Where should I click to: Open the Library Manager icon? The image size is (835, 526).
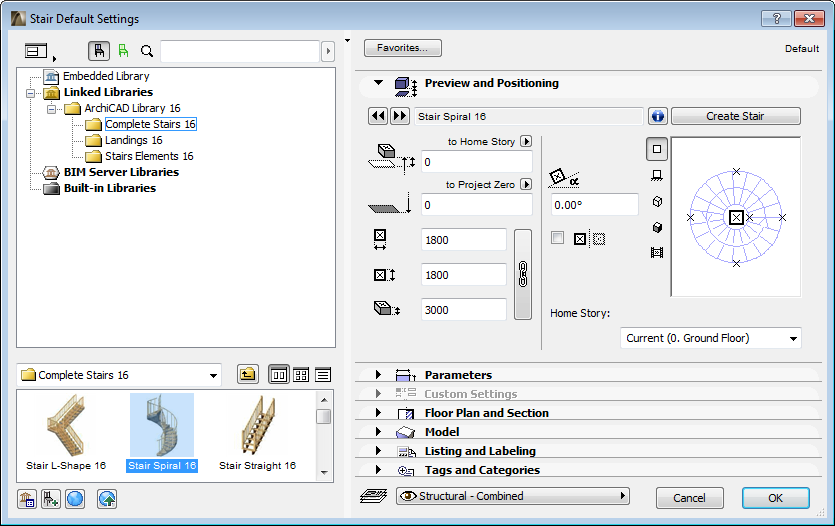tap(27, 499)
